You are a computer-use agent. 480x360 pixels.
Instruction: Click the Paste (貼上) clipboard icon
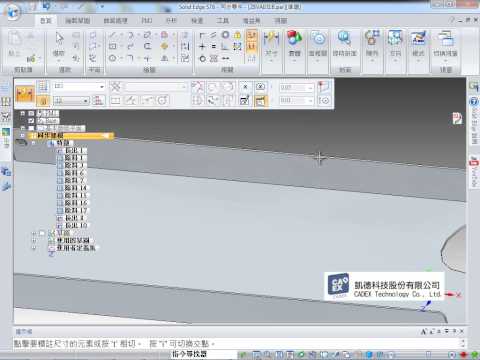coord(15,43)
